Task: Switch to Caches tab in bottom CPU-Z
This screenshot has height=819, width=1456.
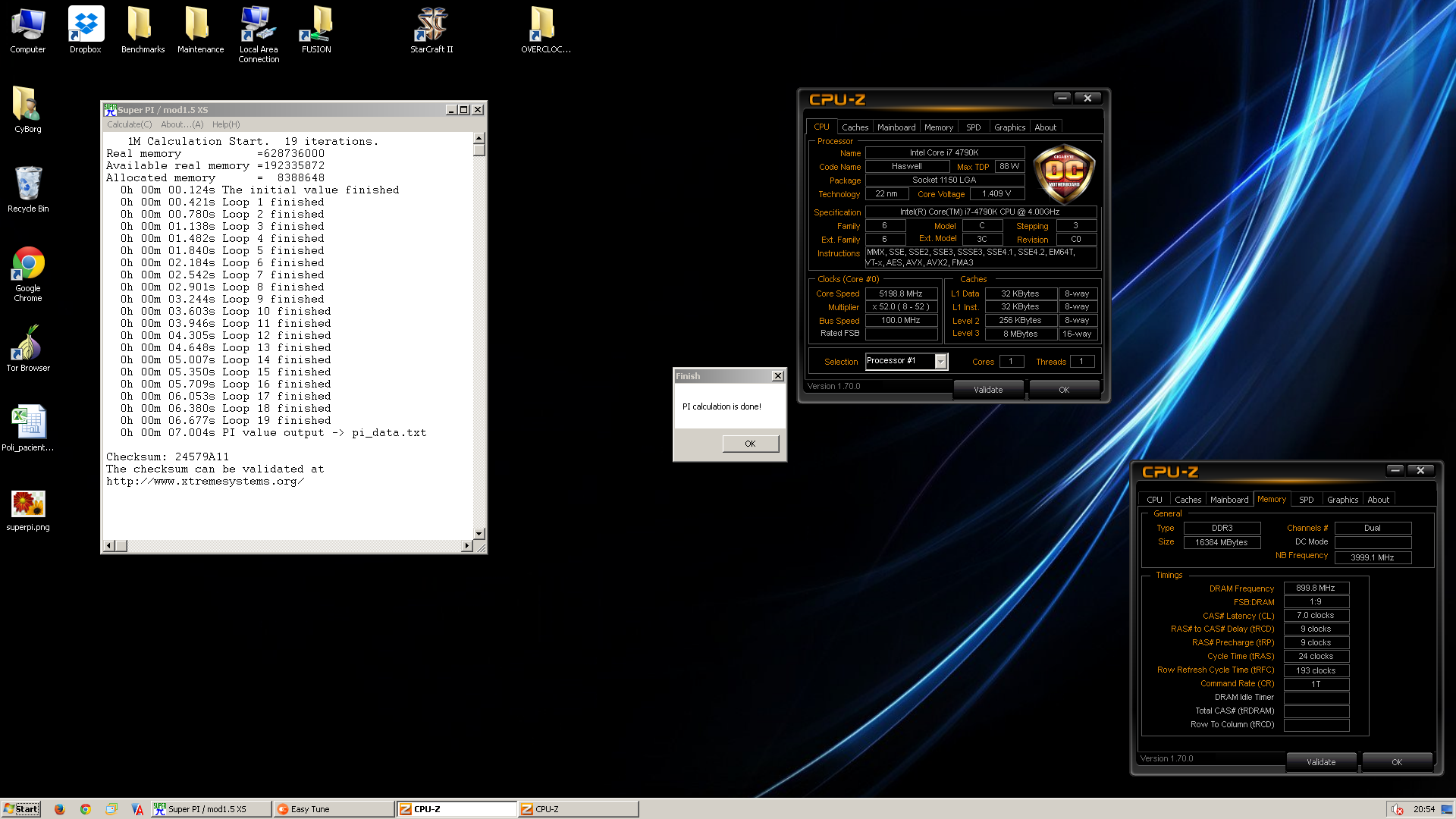Action: click(x=1188, y=500)
